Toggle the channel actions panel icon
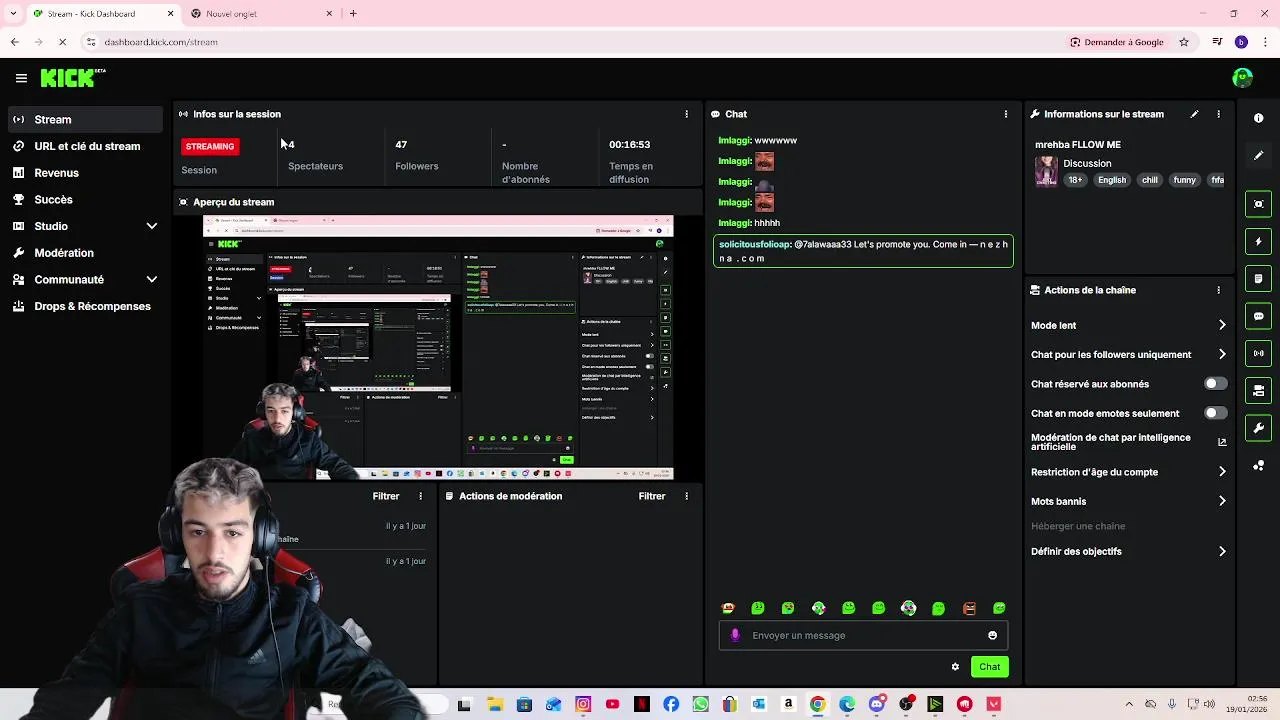The image size is (1280, 720). (x=1258, y=391)
